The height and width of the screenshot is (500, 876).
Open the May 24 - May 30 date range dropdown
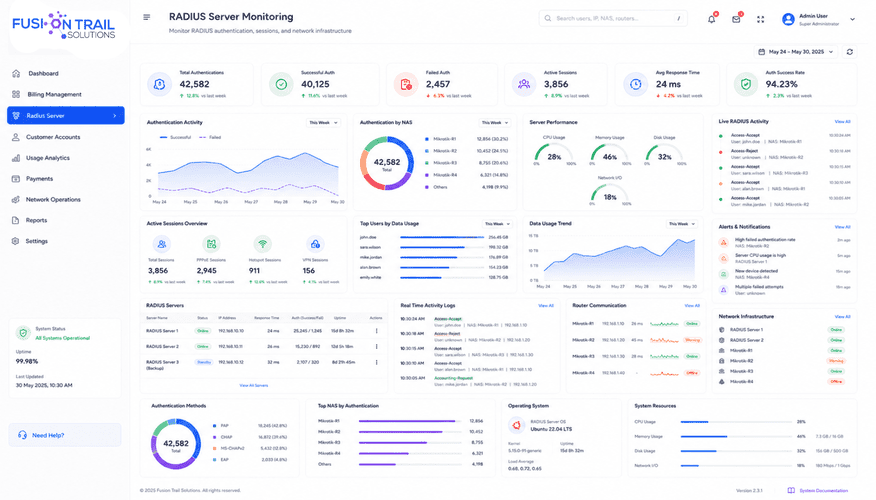click(796, 52)
